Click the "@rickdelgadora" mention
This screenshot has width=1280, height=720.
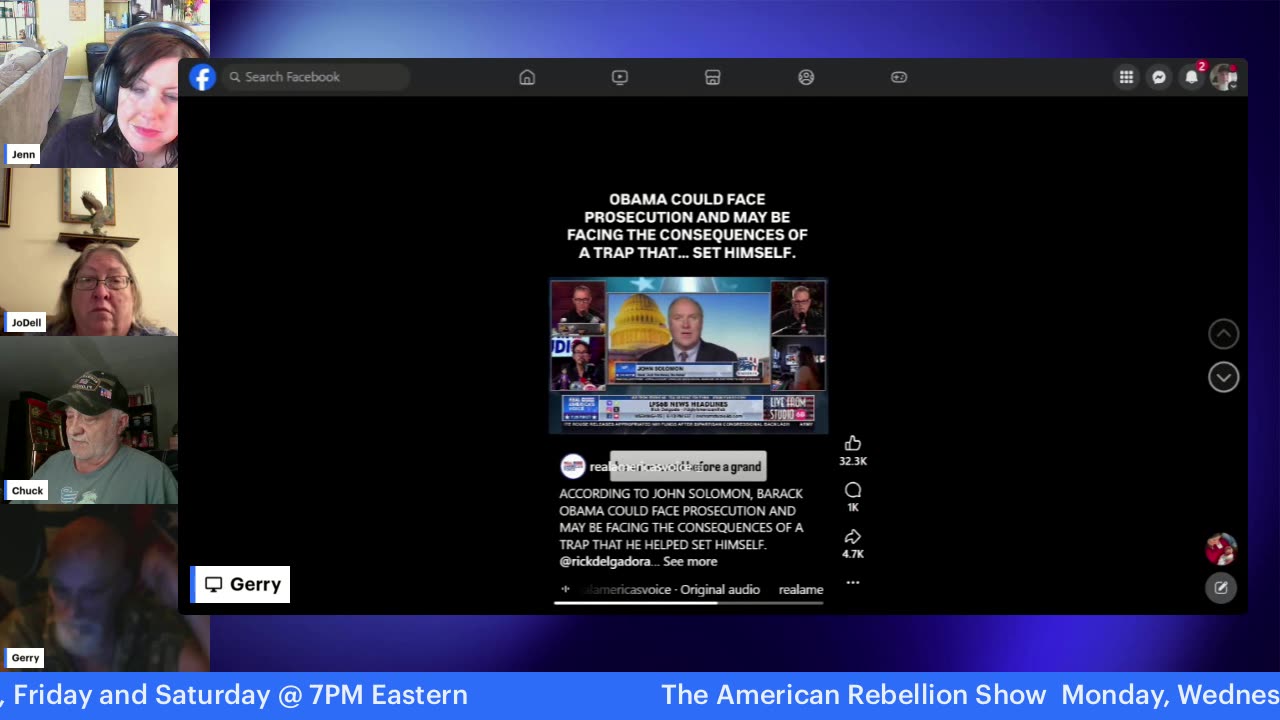605,562
